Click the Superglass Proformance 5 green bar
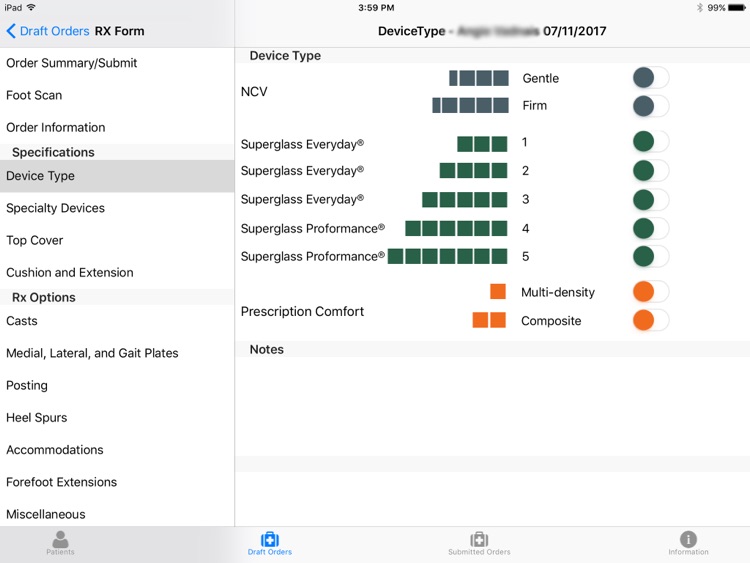This screenshot has height=563, width=750. [447, 256]
